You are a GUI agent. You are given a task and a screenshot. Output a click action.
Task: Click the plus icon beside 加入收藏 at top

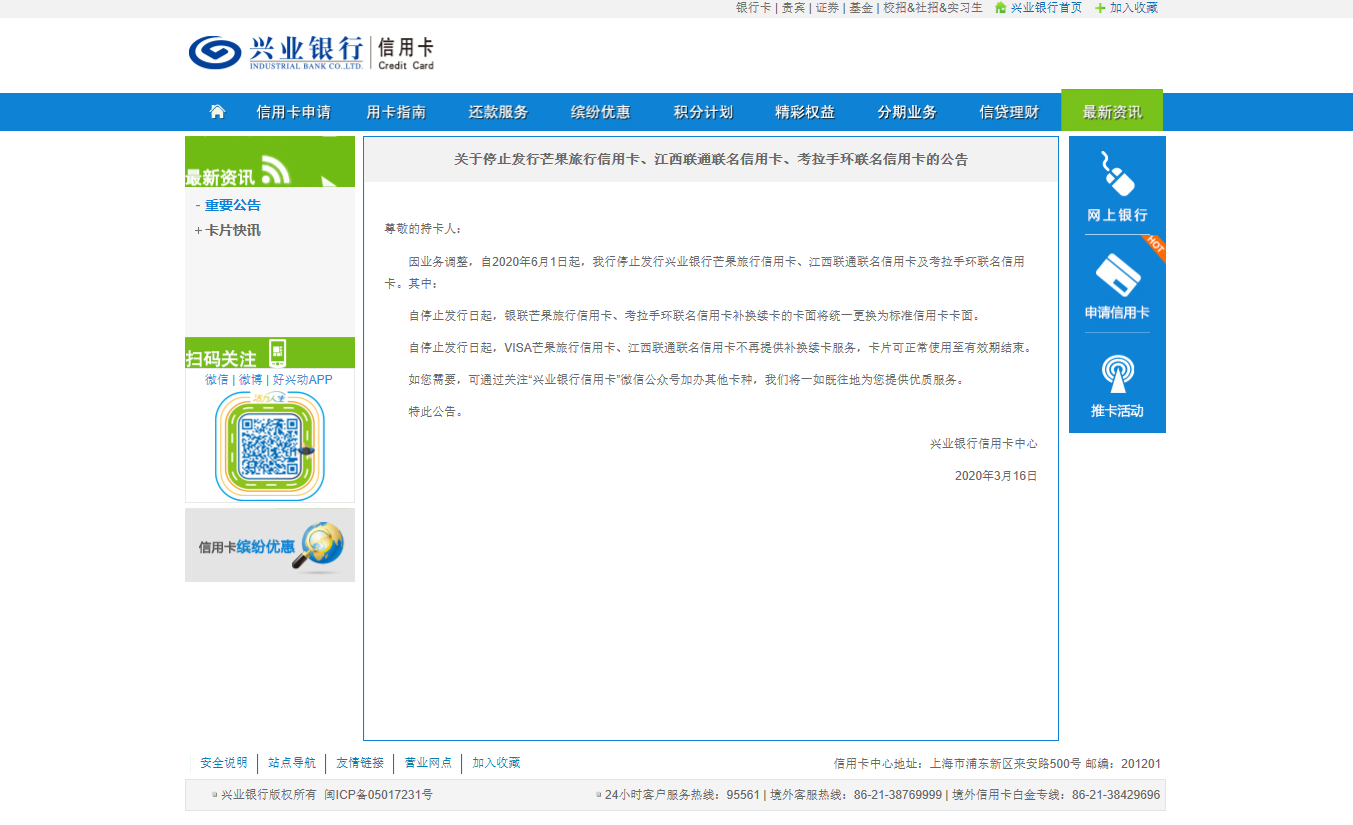click(x=1100, y=7)
